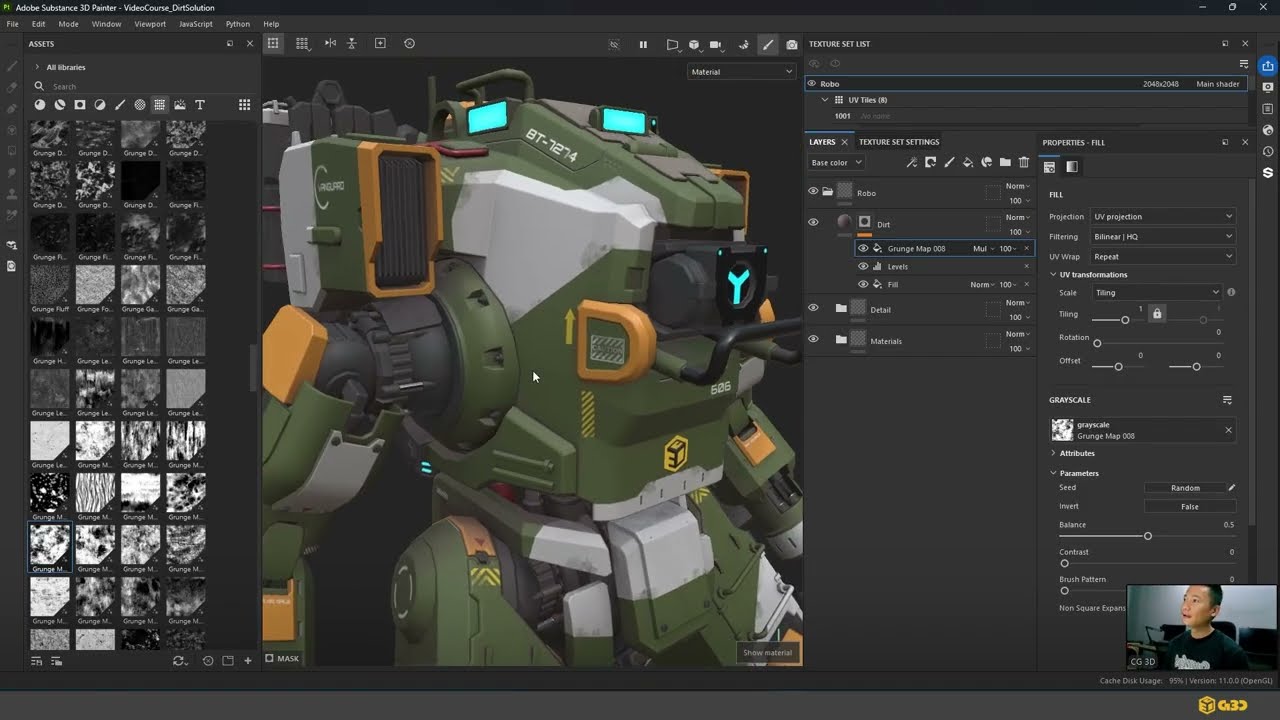Adjust the Rotation slider handle

[1097, 343]
